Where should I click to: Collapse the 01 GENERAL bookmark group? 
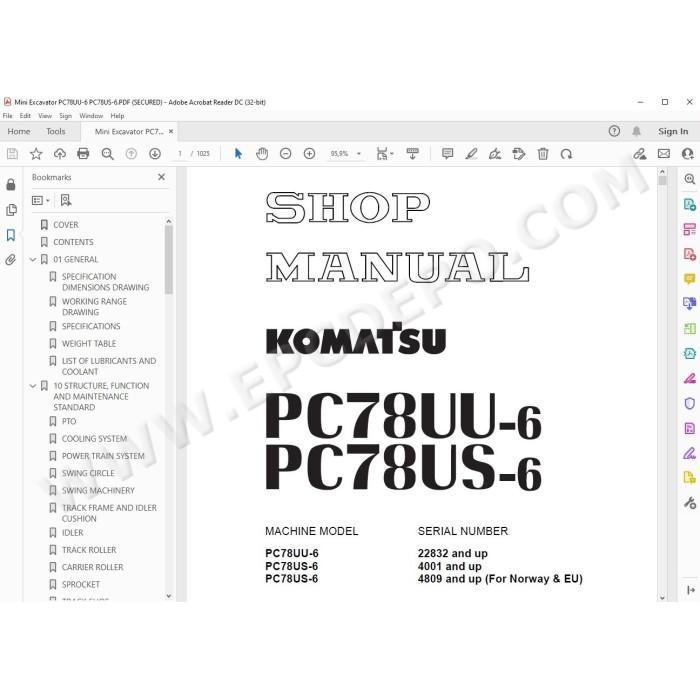(33, 259)
